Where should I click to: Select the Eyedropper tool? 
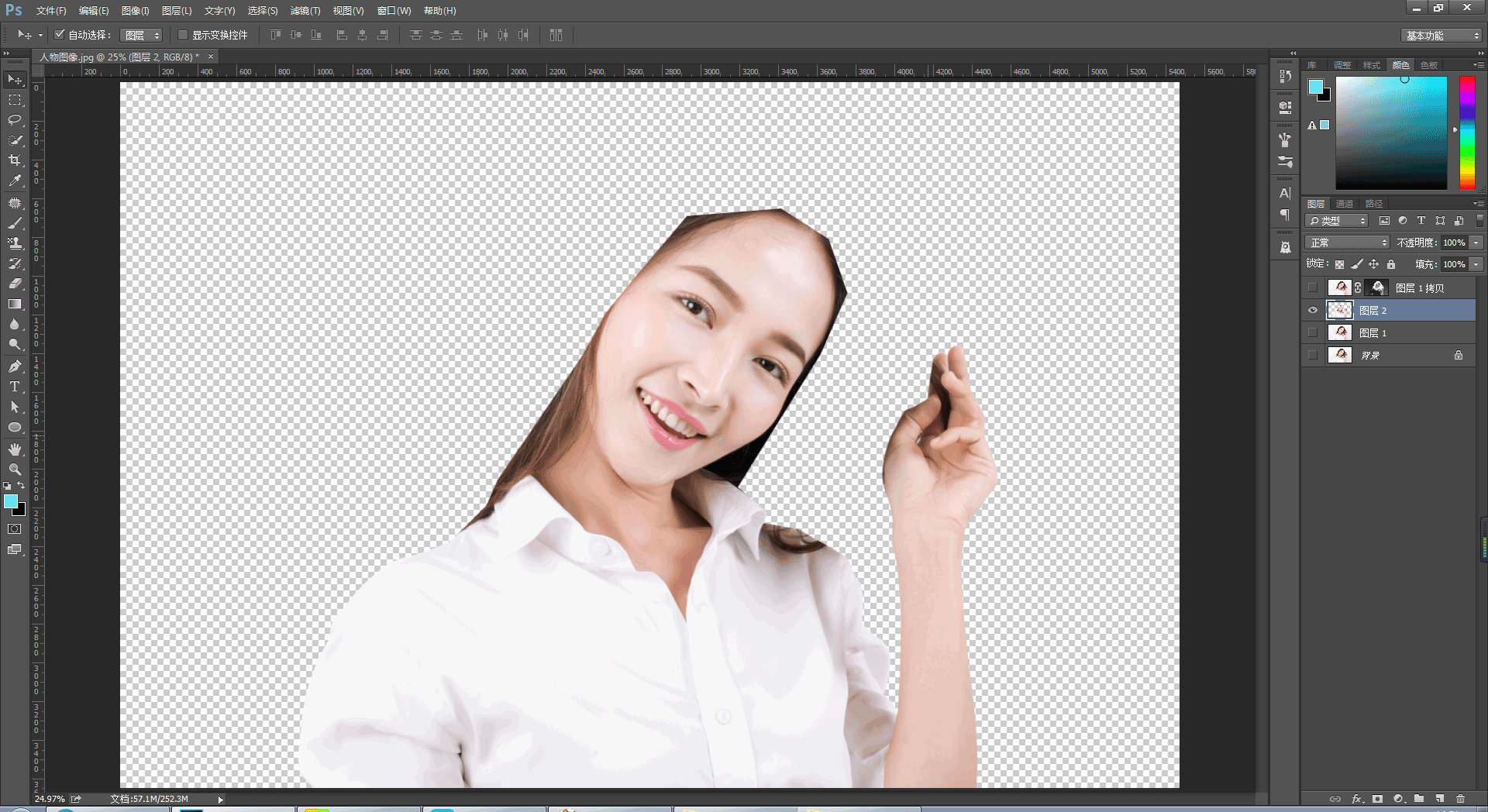pos(15,181)
